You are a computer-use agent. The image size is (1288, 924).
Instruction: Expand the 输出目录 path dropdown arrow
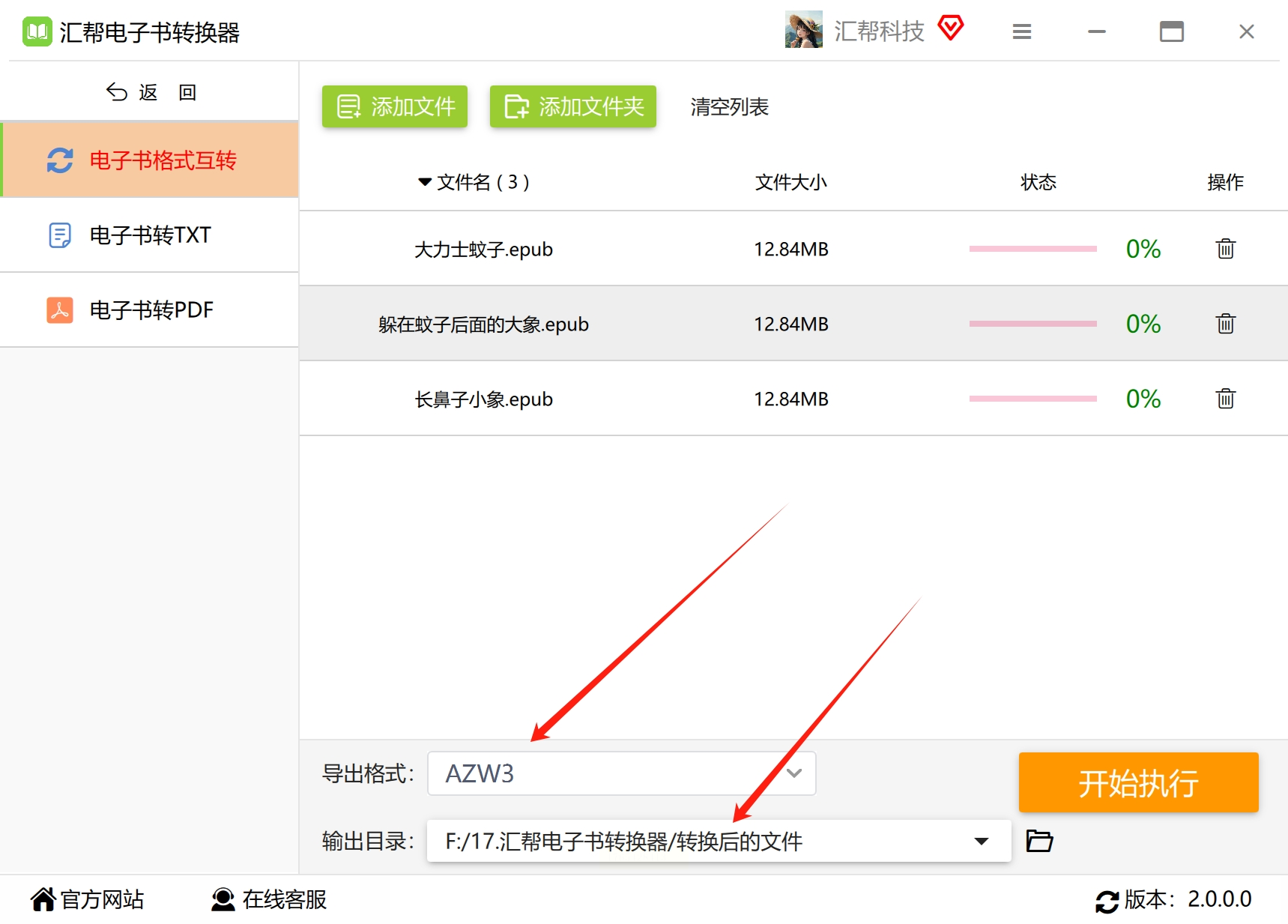click(981, 842)
